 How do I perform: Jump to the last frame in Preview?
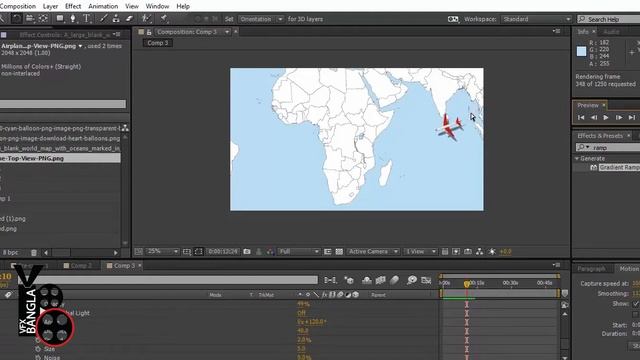(x=632, y=118)
